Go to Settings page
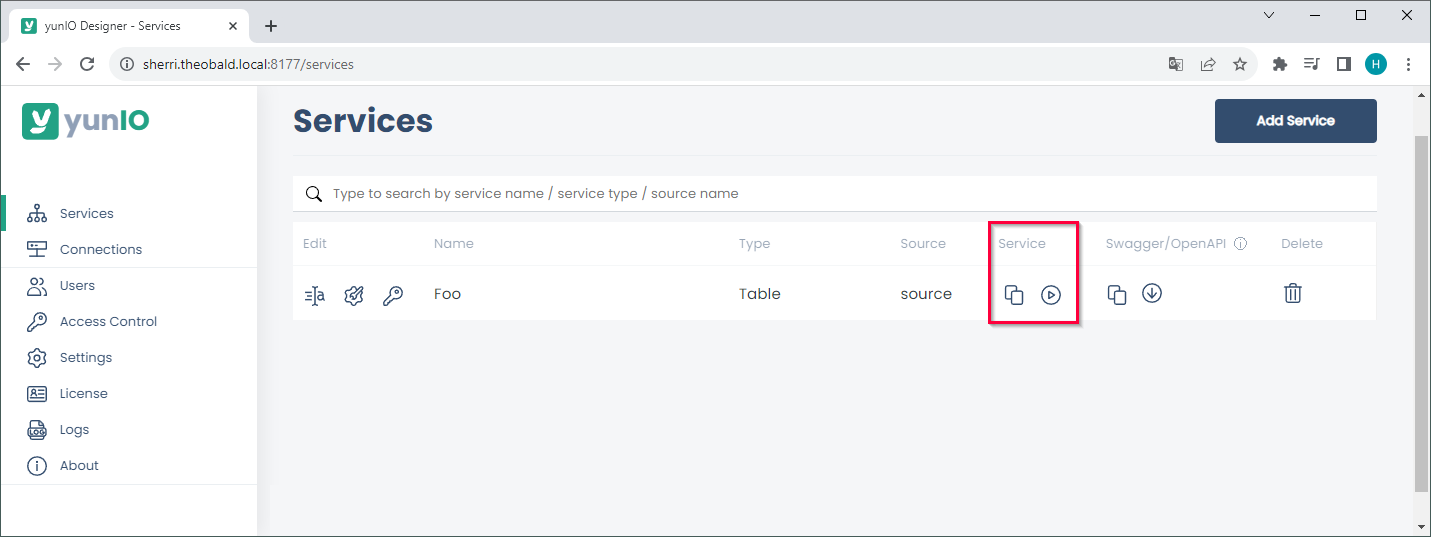This screenshot has height=537, width=1431. pyautogui.click(x=86, y=357)
